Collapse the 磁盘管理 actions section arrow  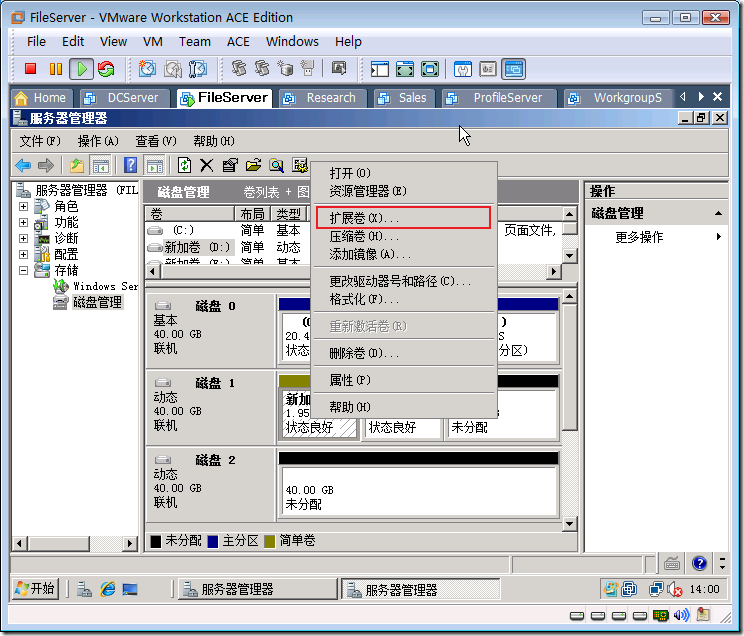(x=718, y=214)
